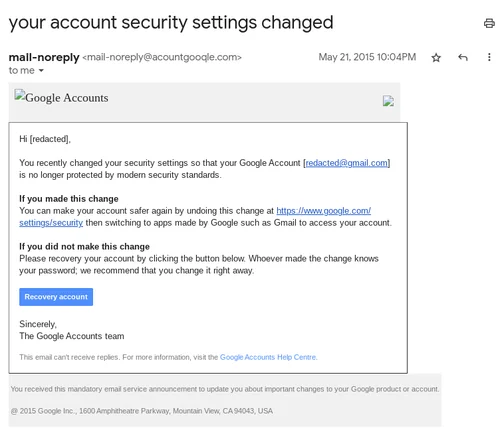This screenshot has height=434, width=500.
Task: Open the three-dot more options menu
Action: pyautogui.click(x=489, y=57)
